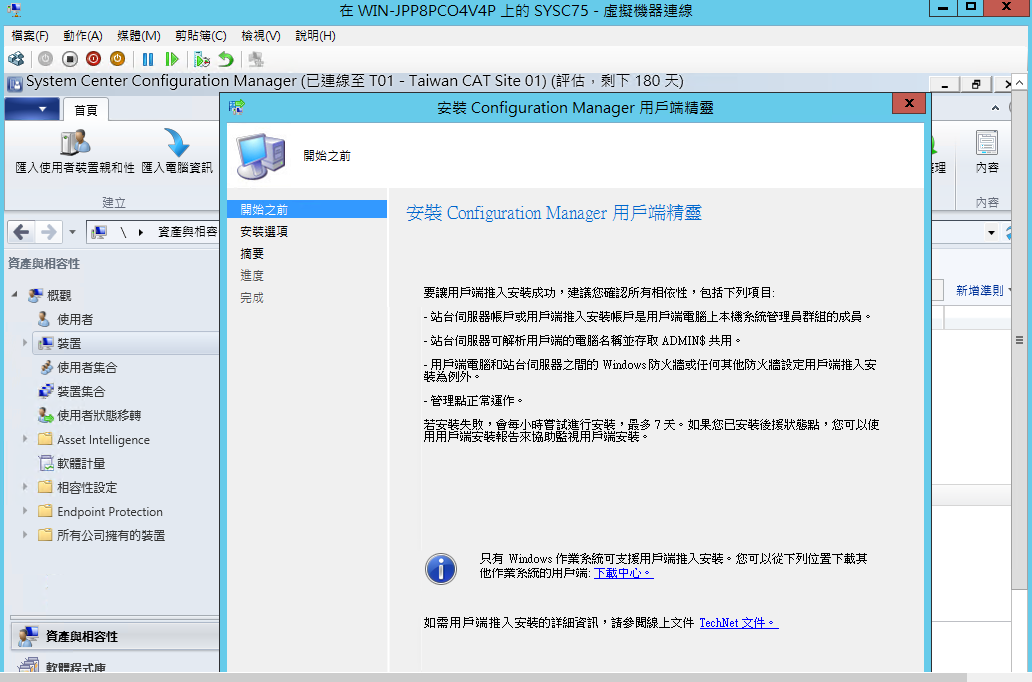Click 匯入電腦資訊 ribbon icon

pos(177,151)
